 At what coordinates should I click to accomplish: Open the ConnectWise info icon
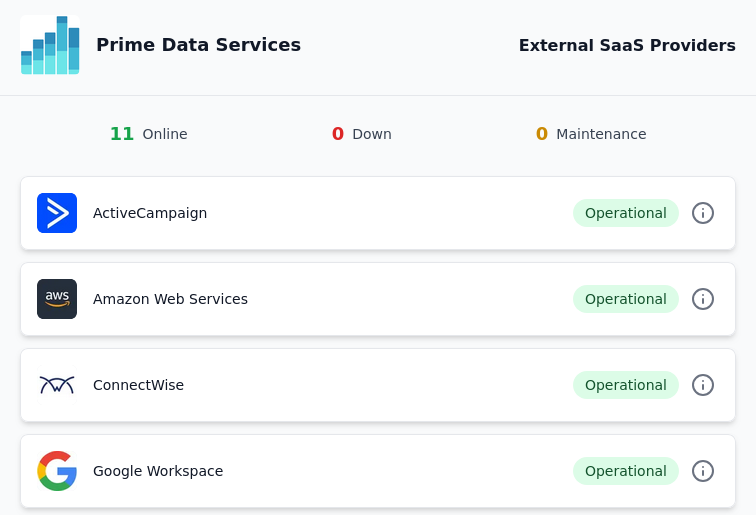point(702,385)
